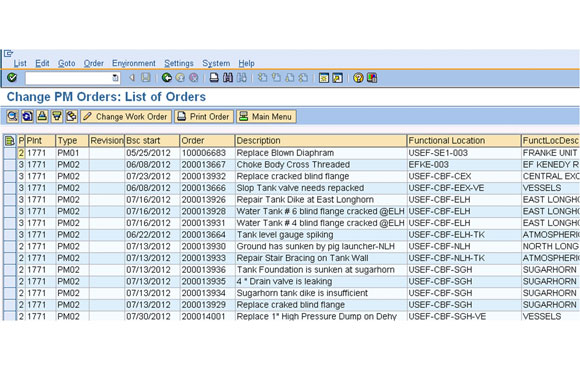The height and width of the screenshot is (371, 580).
Task: Open the Customize Local Layout icon
Action: click(x=372, y=78)
